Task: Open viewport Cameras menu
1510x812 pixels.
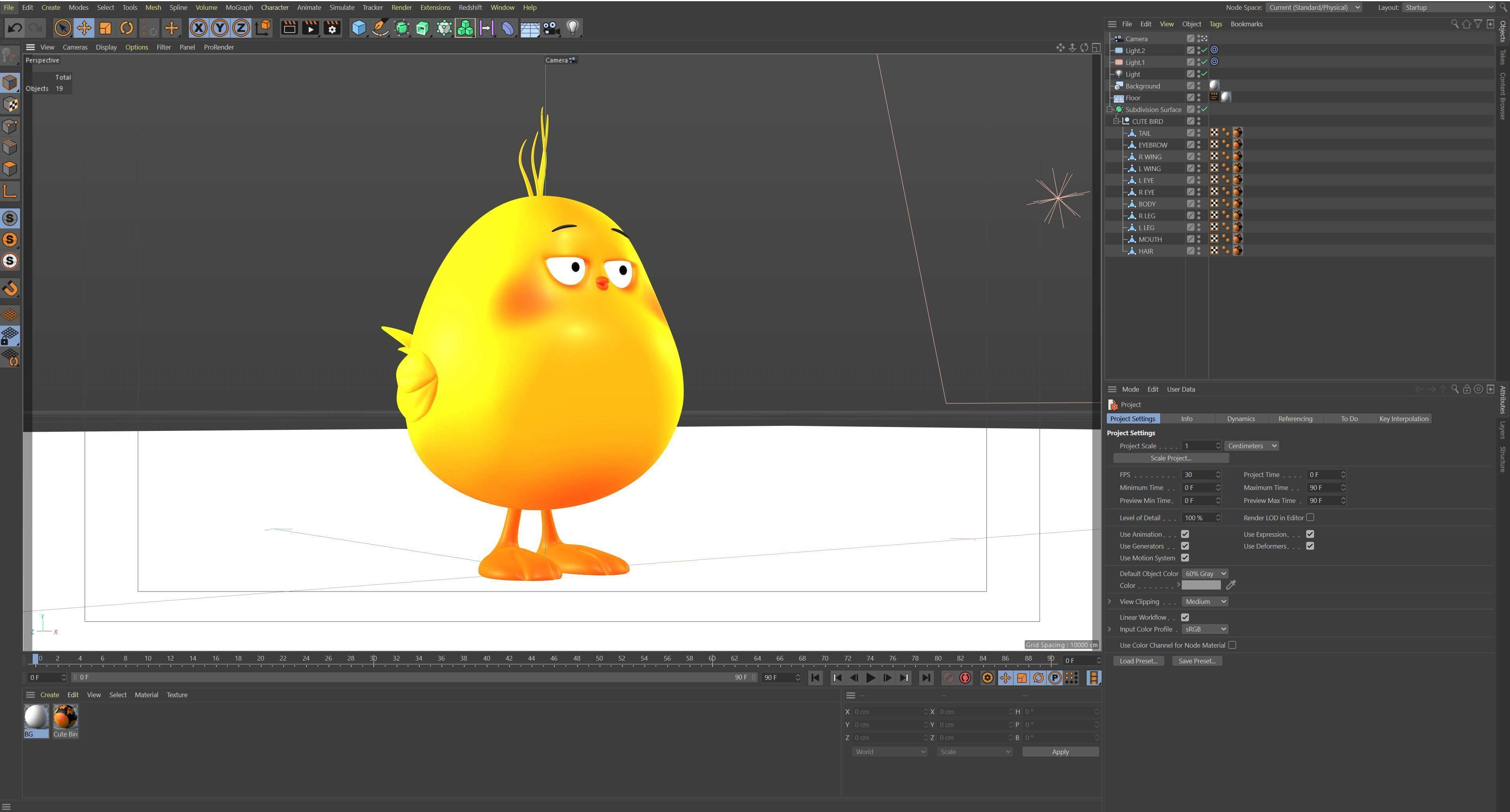Action: tap(75, 48)
